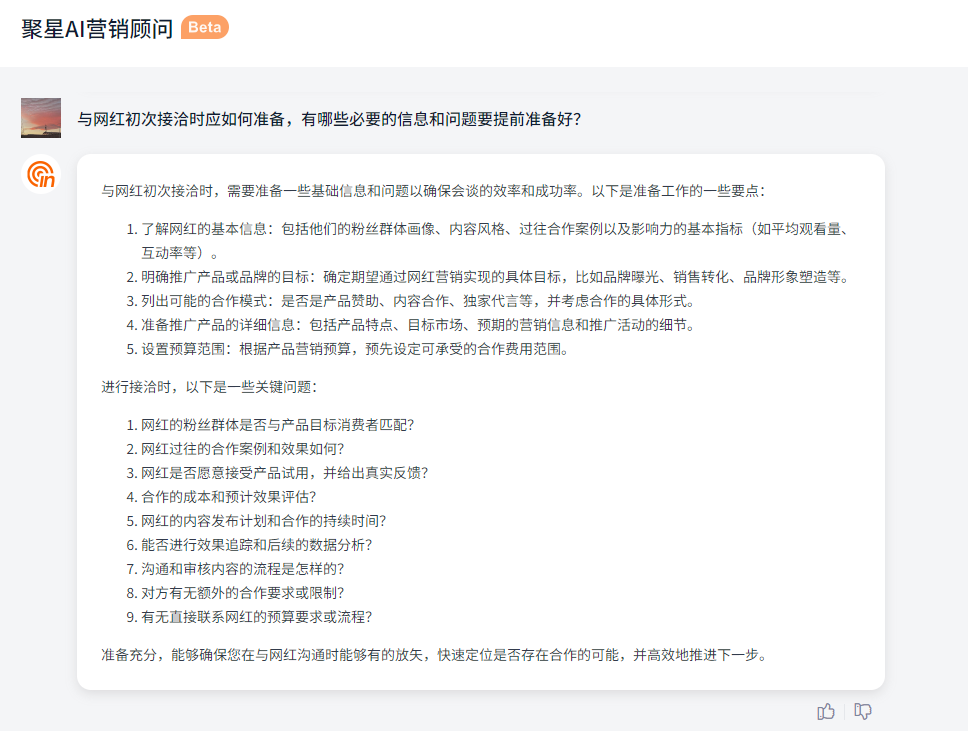Click question 有无直接联系网红的预算要求或流程
968x731 pixels.
[x=263, y=616]
